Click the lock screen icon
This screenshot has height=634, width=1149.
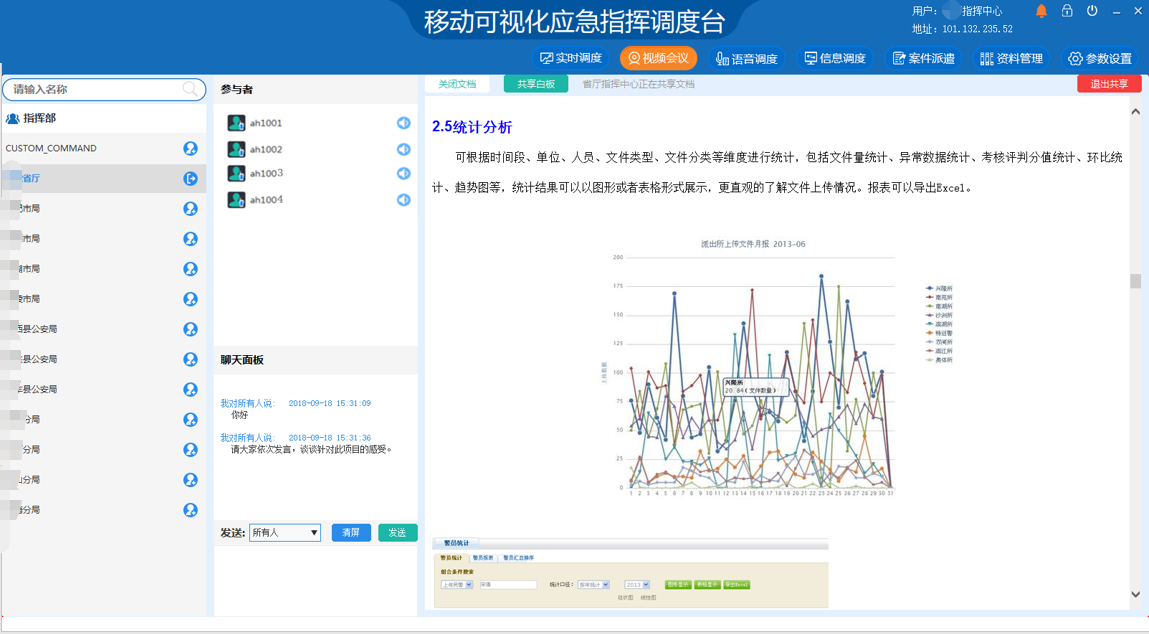tap(1067, 11)
